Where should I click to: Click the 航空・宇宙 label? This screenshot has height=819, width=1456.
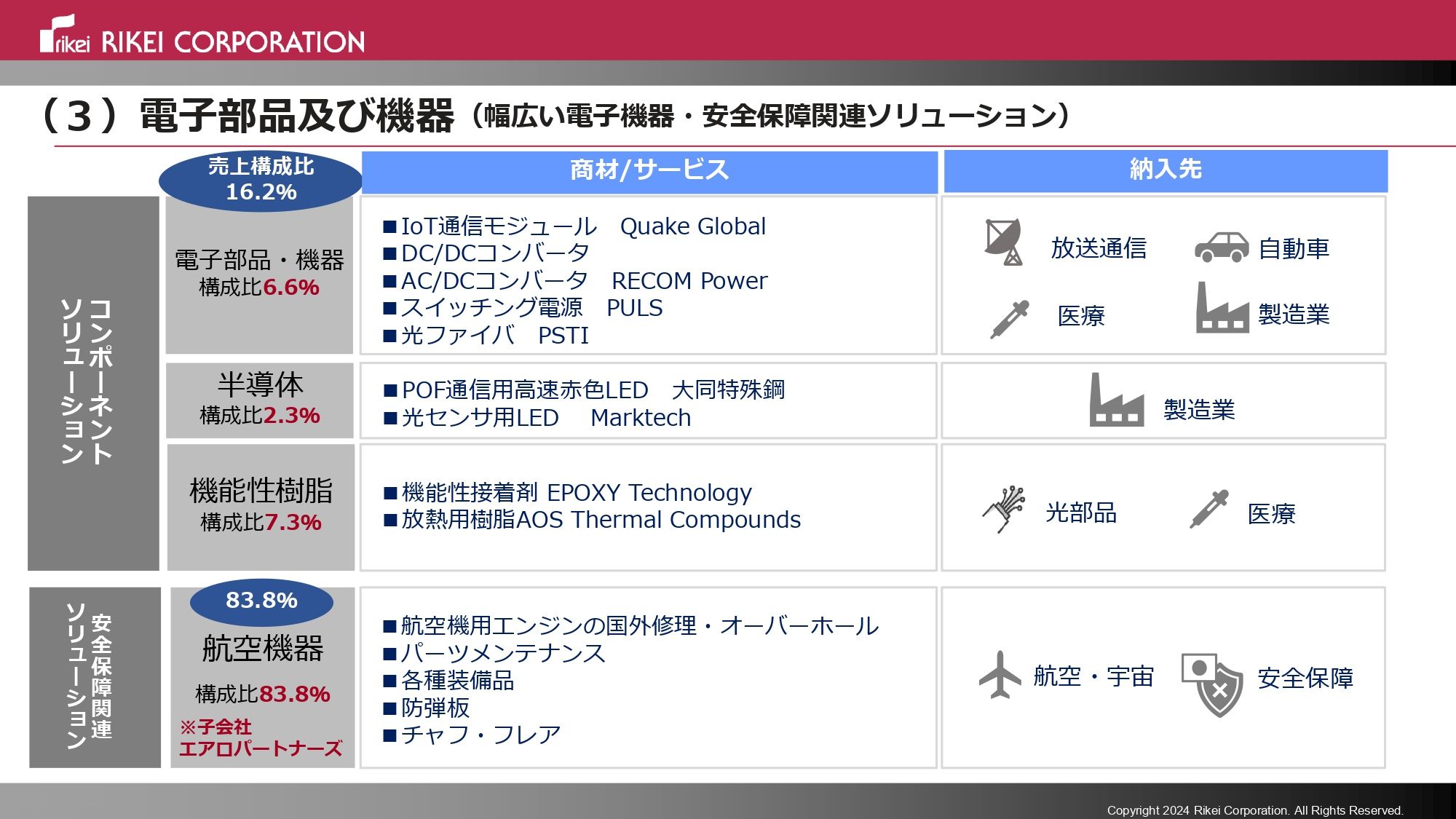pyautogui.click(x=1093, y=676)
